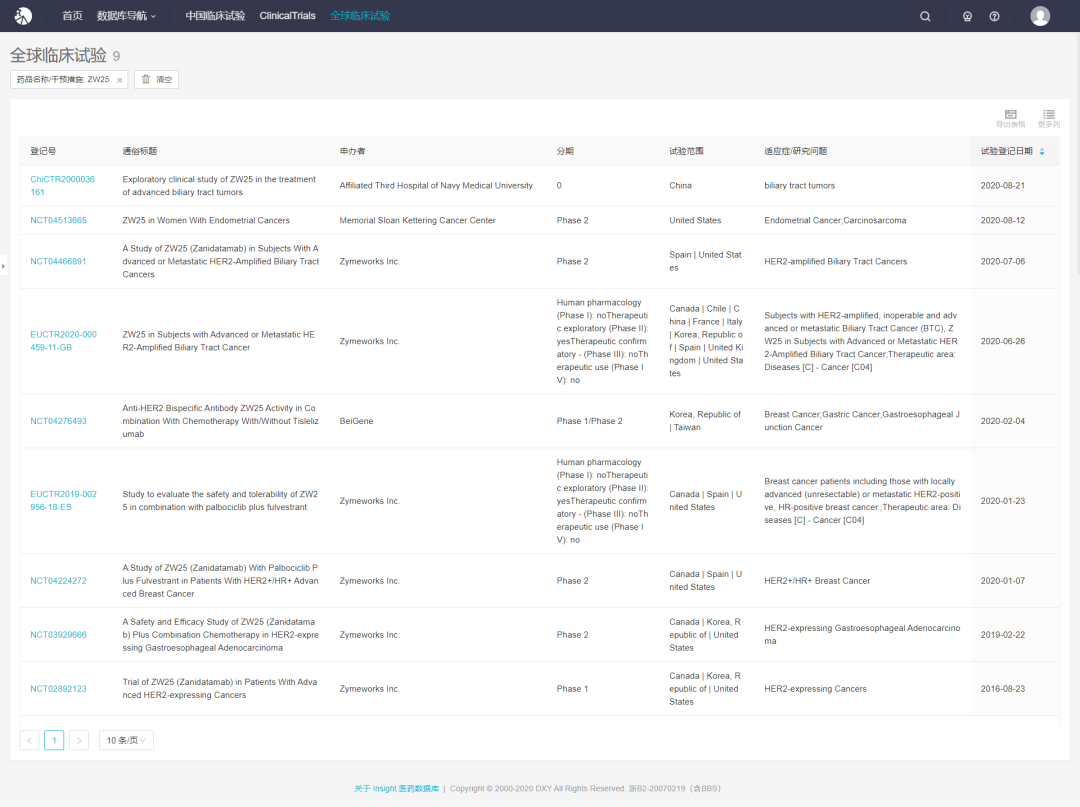Click the date 2020-01-23
Image resolution: width=1080 pixels, height=807 pixels.
pos(1003,501)
